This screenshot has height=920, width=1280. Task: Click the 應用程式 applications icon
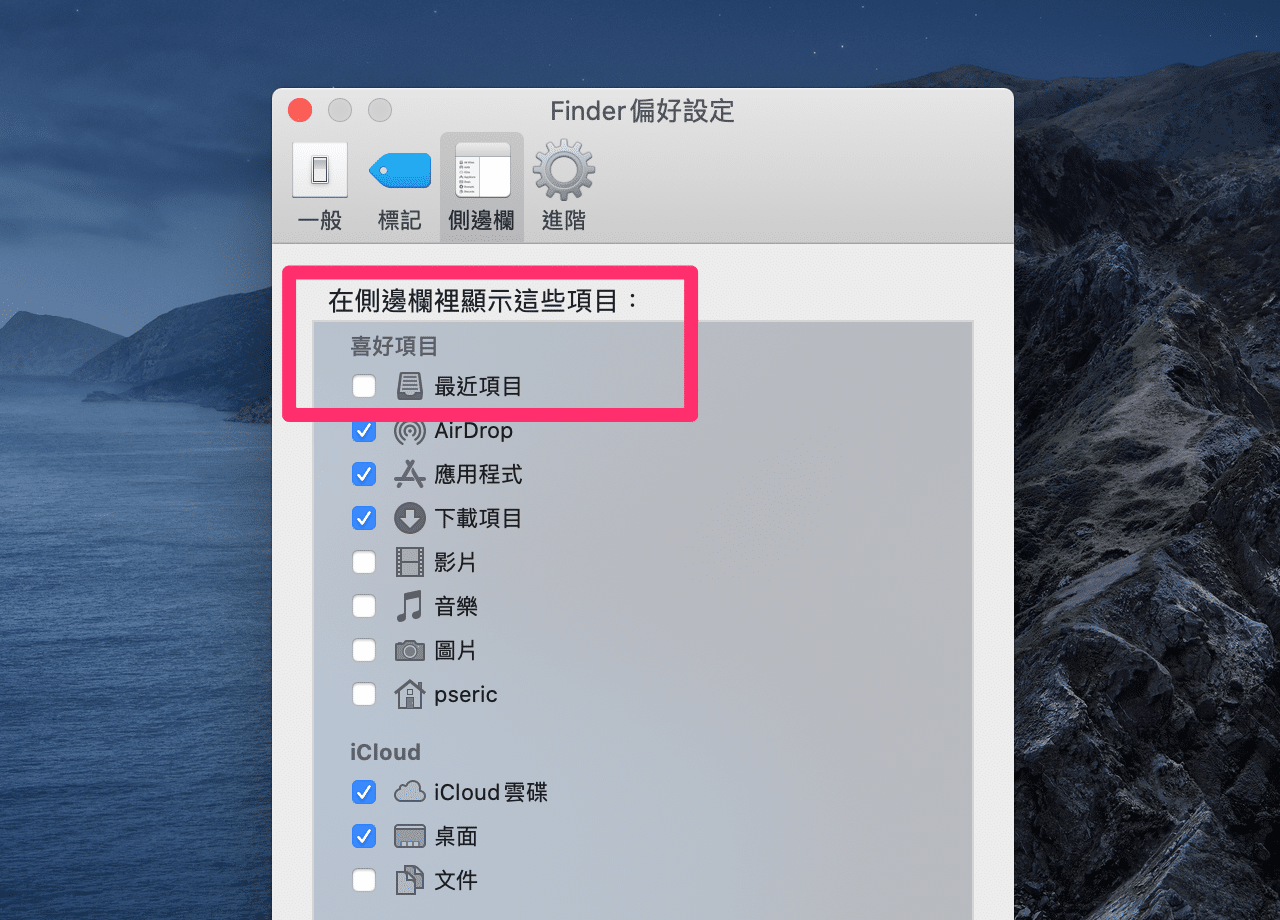point(410,474)
